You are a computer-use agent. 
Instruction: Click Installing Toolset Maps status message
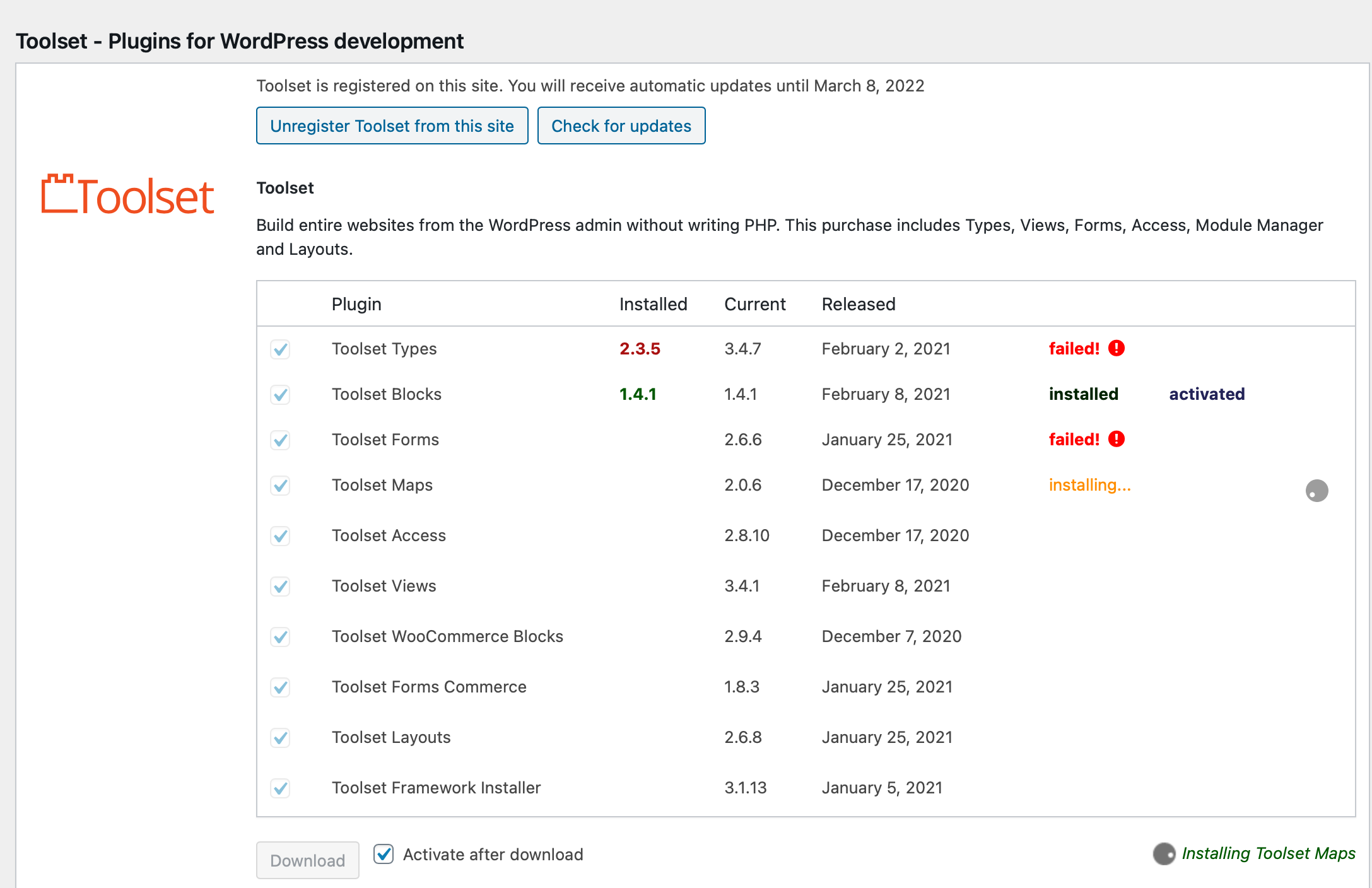pyautogui.click(x=1268, y=853)
